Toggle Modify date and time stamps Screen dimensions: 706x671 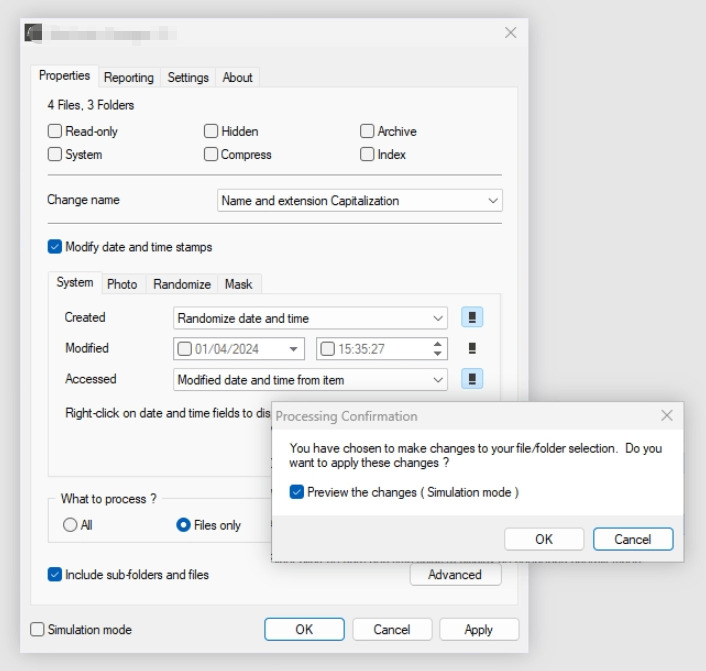click(x=55, y=247)
